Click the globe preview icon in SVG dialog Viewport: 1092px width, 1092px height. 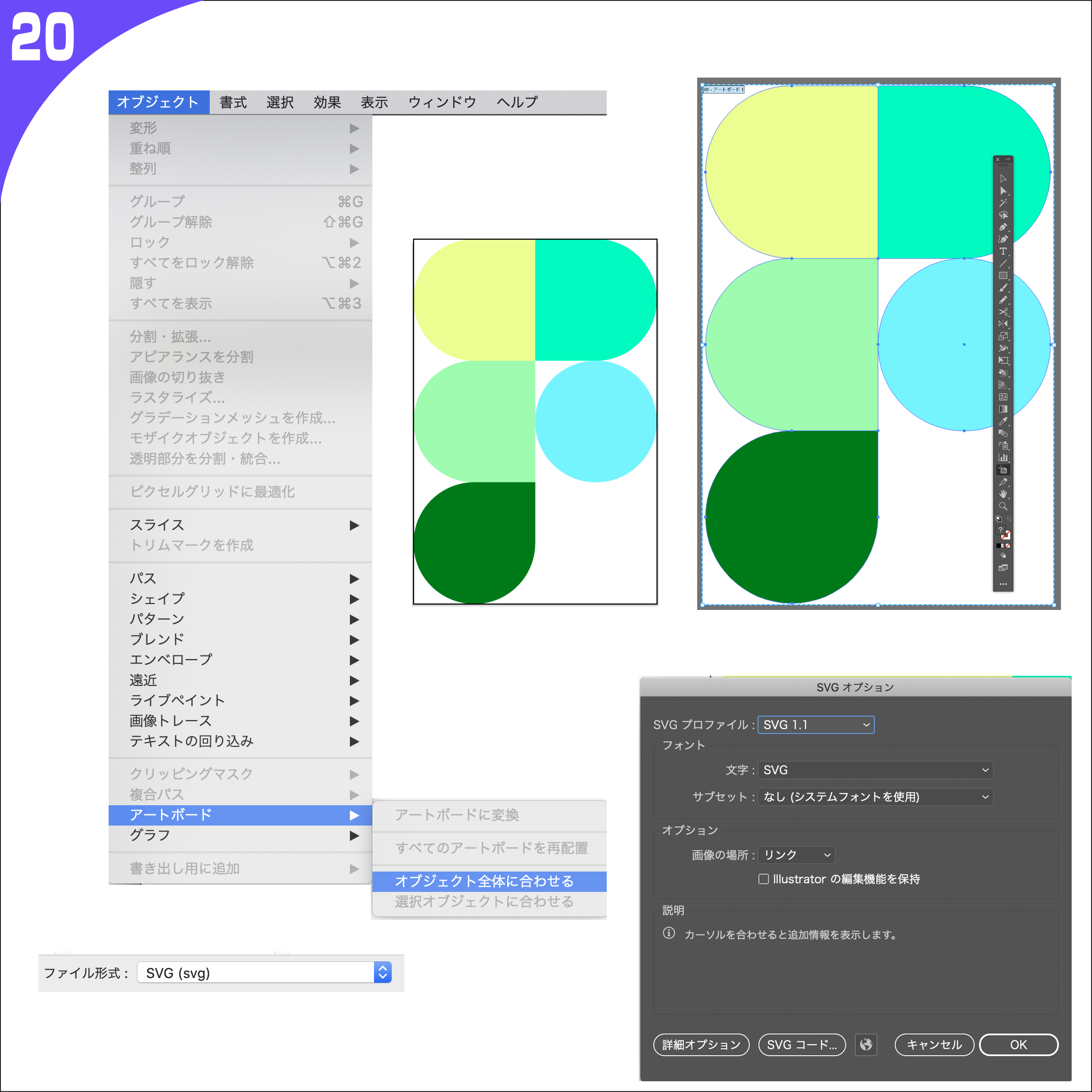click(866, 1044)
